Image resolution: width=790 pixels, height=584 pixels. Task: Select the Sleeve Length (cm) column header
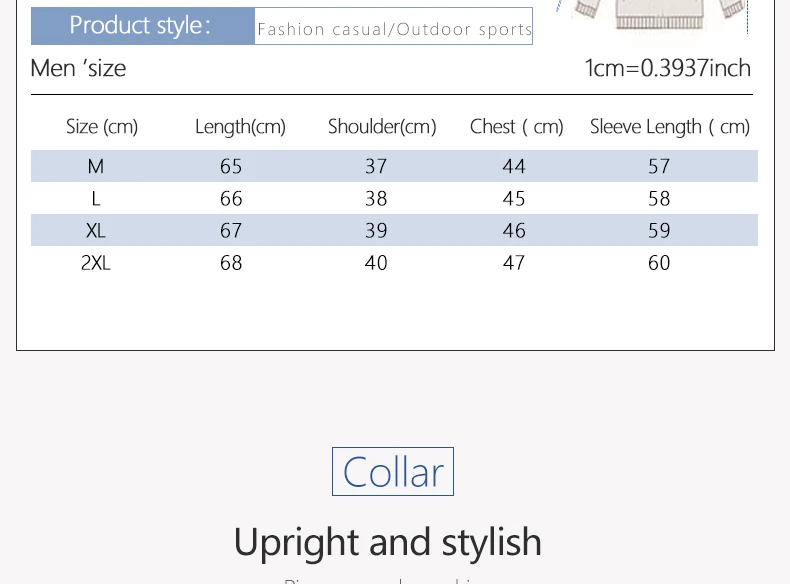click(x=670, y=126)
